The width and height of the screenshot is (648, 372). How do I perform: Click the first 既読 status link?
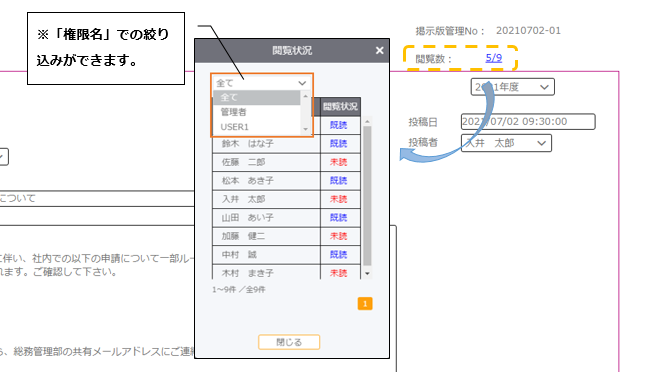(338, 125)
